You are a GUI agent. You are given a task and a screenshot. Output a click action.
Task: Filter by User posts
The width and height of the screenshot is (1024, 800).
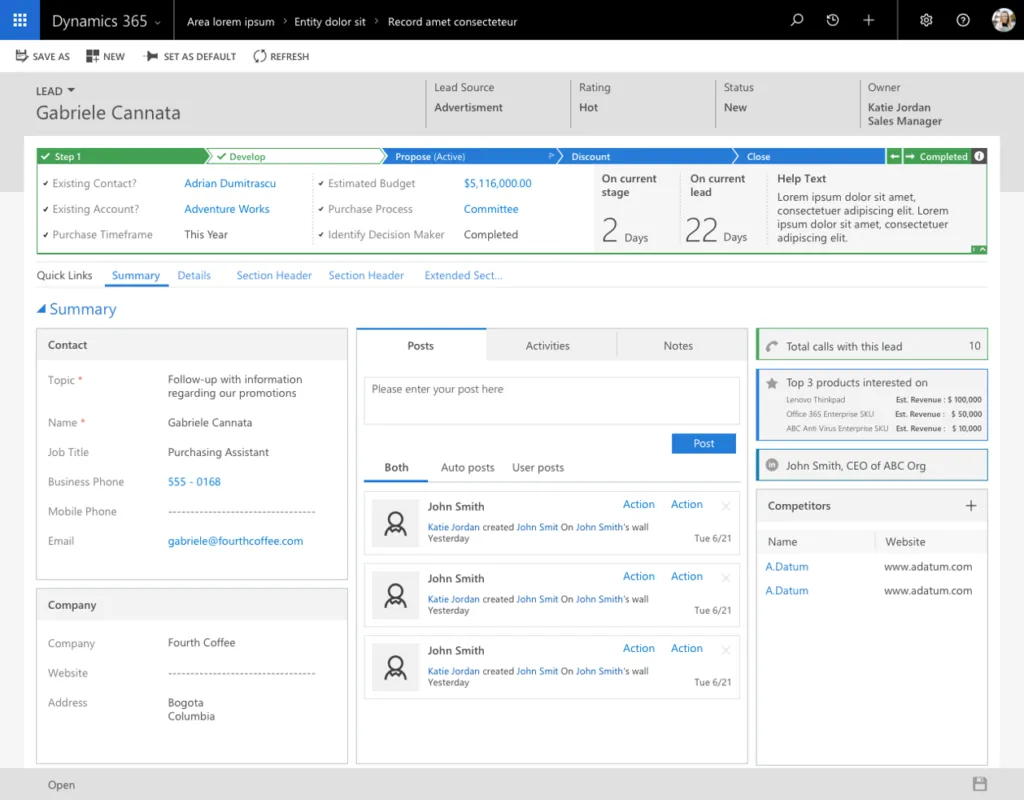click(x=537, y=468)
